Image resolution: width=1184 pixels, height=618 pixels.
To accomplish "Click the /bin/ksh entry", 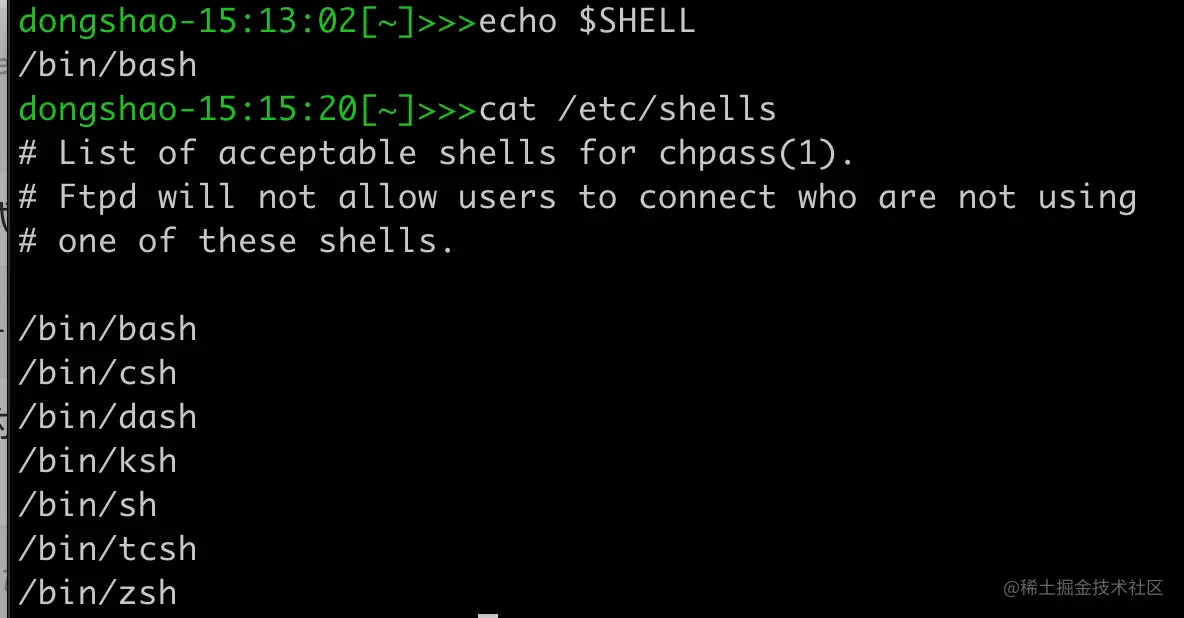I will [97, 461].
